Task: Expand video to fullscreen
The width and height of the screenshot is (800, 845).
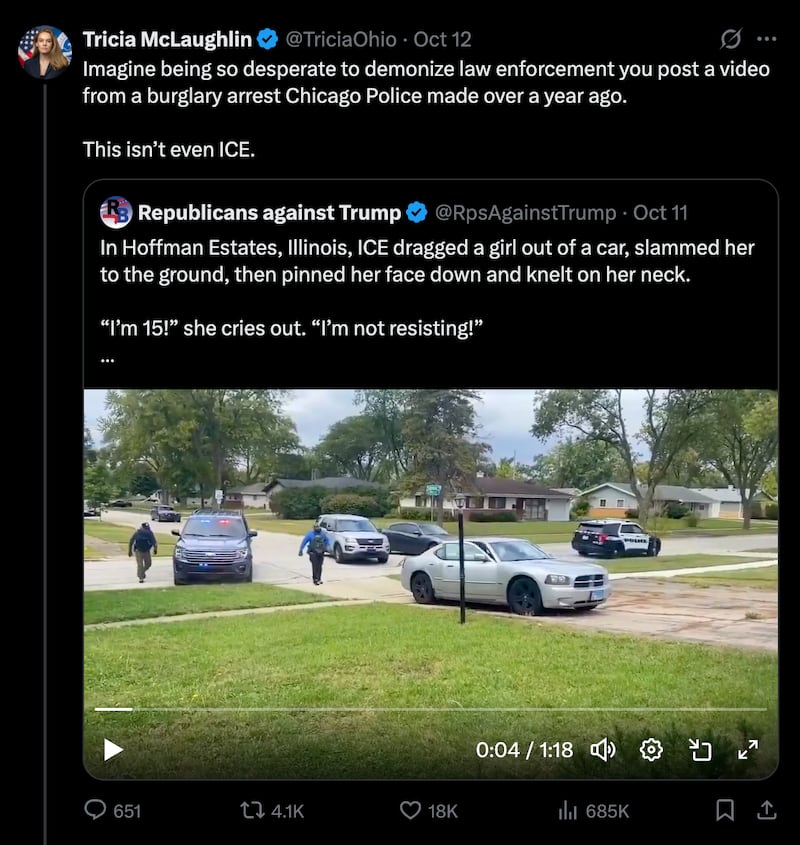Action: click(x=747, y=749)
